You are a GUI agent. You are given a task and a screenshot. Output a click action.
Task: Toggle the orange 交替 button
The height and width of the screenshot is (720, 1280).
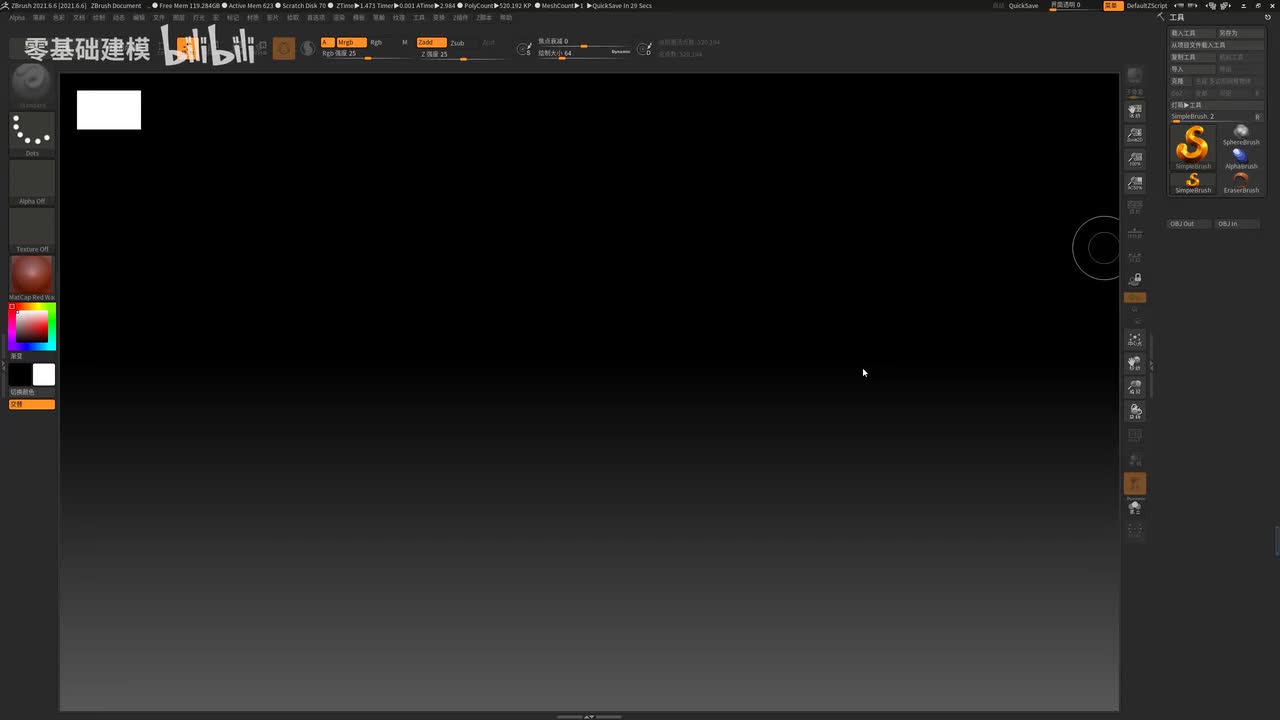click(32, 404)
